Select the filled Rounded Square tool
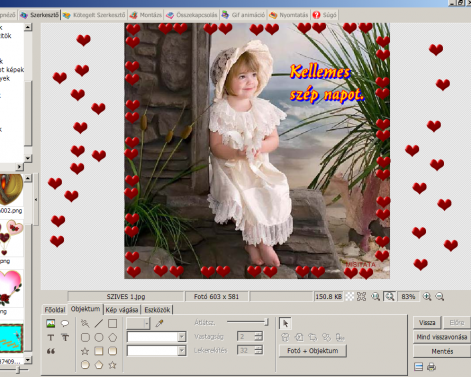Screen dimensions: 471x377 (113, 351)
